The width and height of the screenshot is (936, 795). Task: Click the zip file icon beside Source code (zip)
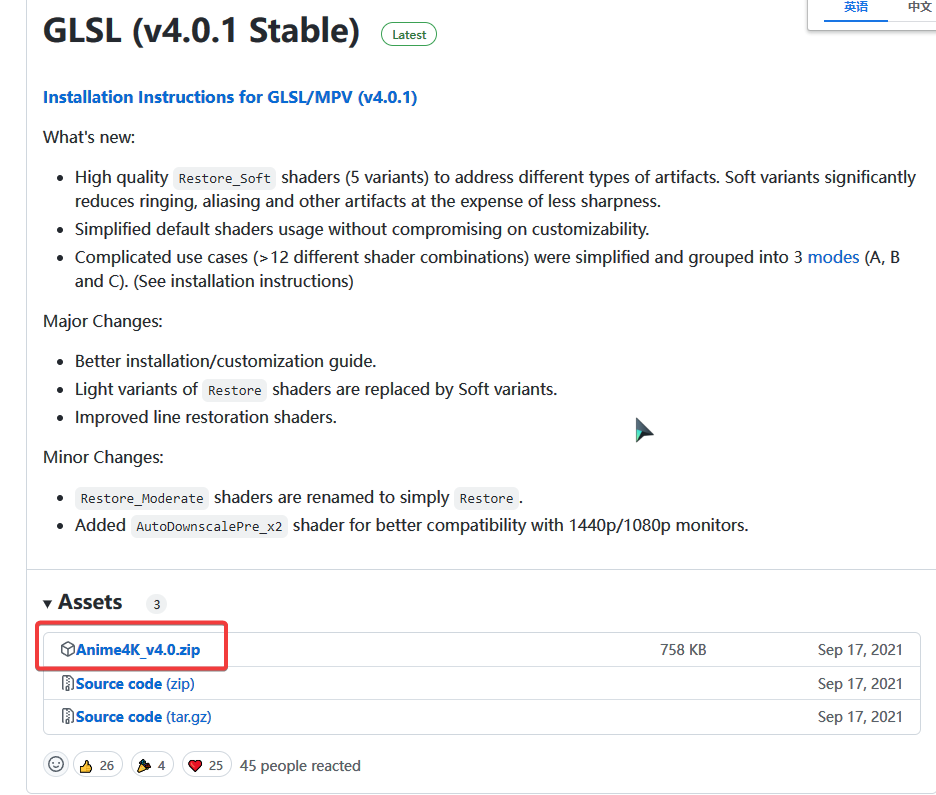point(68,684)
